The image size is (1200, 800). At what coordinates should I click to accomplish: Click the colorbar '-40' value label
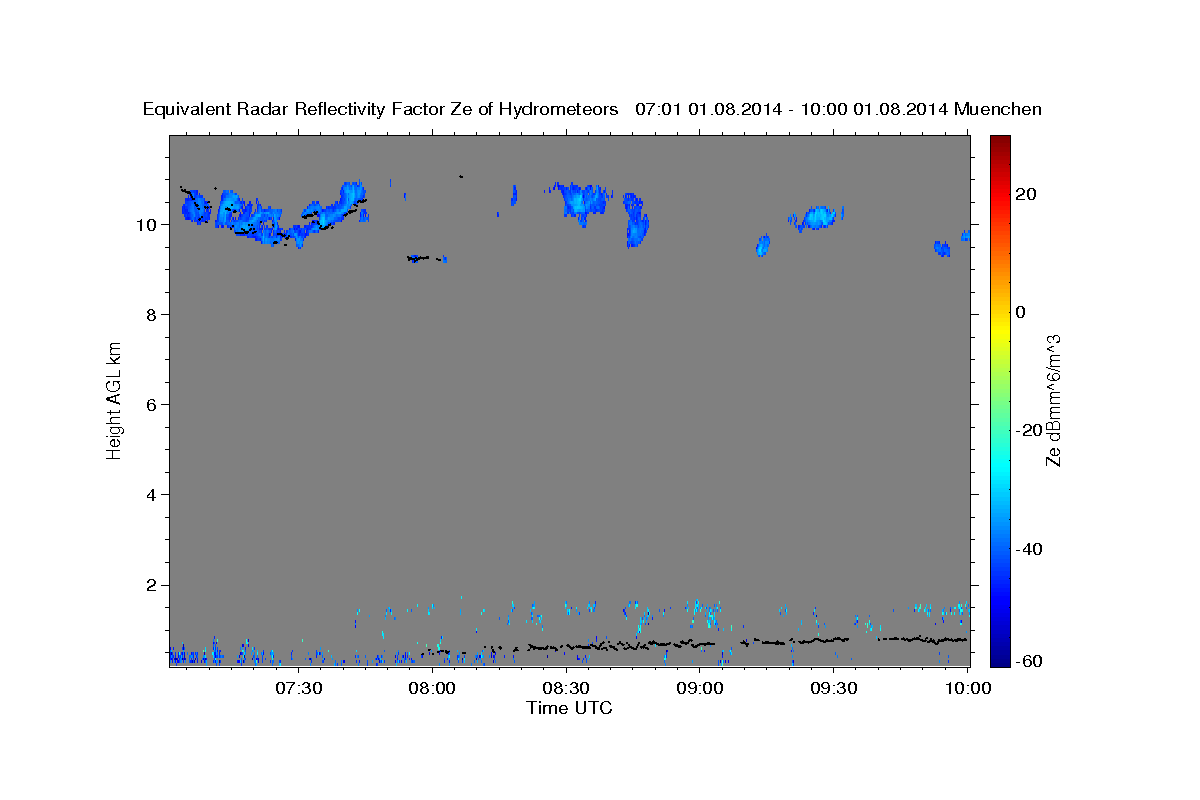pos(1028,549)
